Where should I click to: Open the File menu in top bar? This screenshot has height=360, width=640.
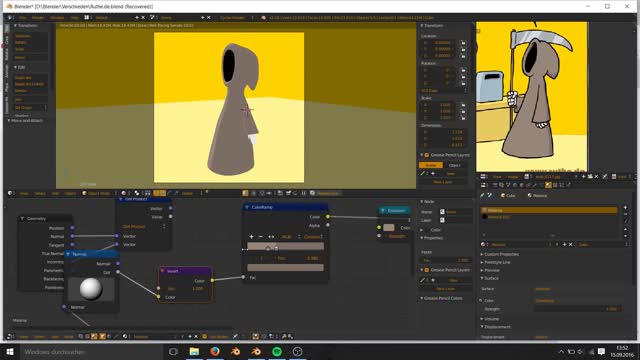point(22,18)
